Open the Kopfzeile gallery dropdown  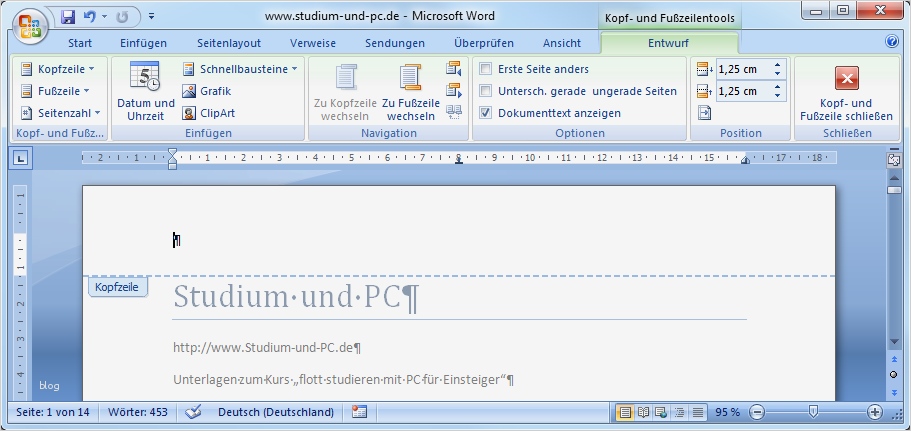coord(58,69)
